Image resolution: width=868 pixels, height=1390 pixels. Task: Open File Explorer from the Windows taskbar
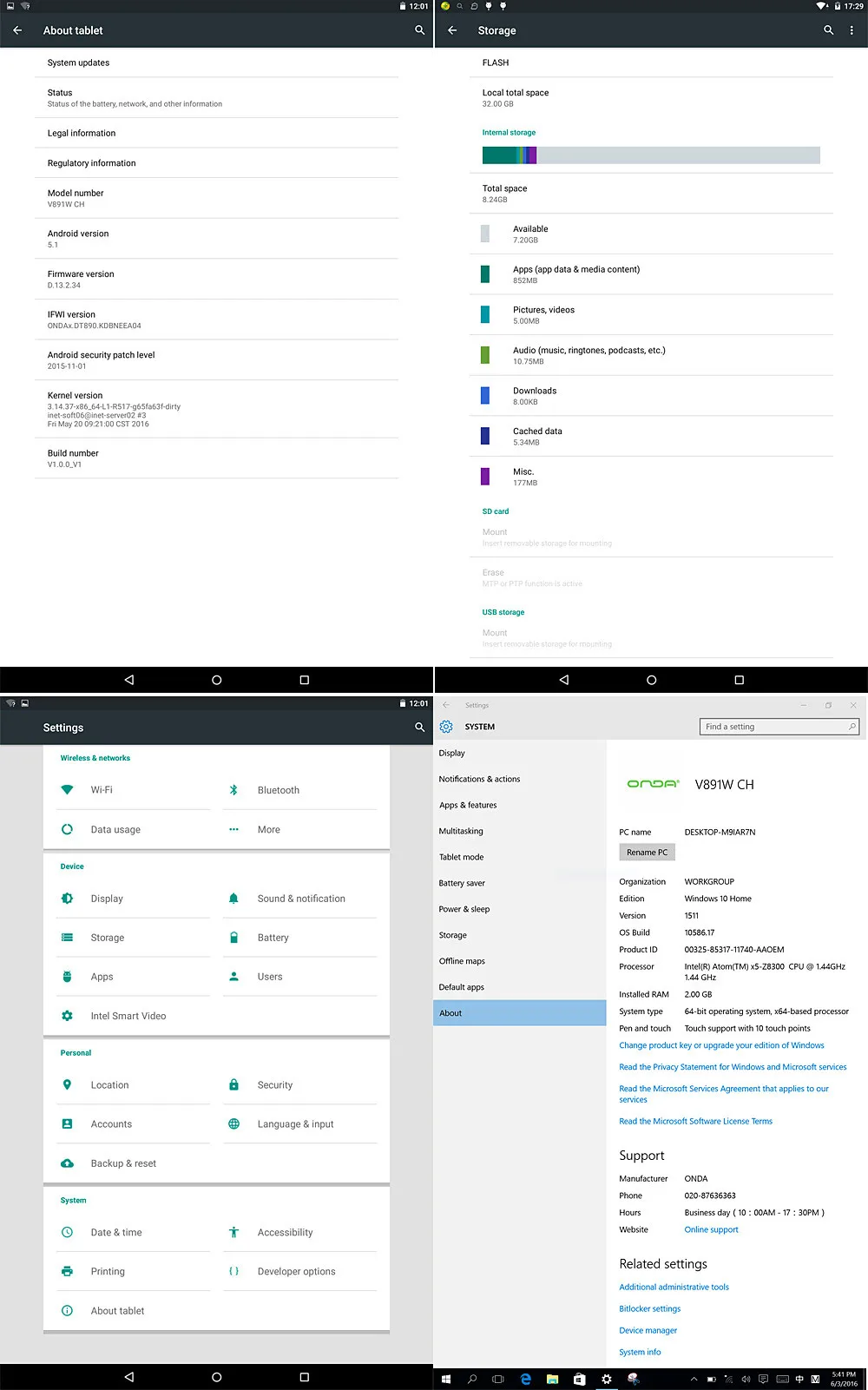pyautogui.click(x=552, y=1379)
